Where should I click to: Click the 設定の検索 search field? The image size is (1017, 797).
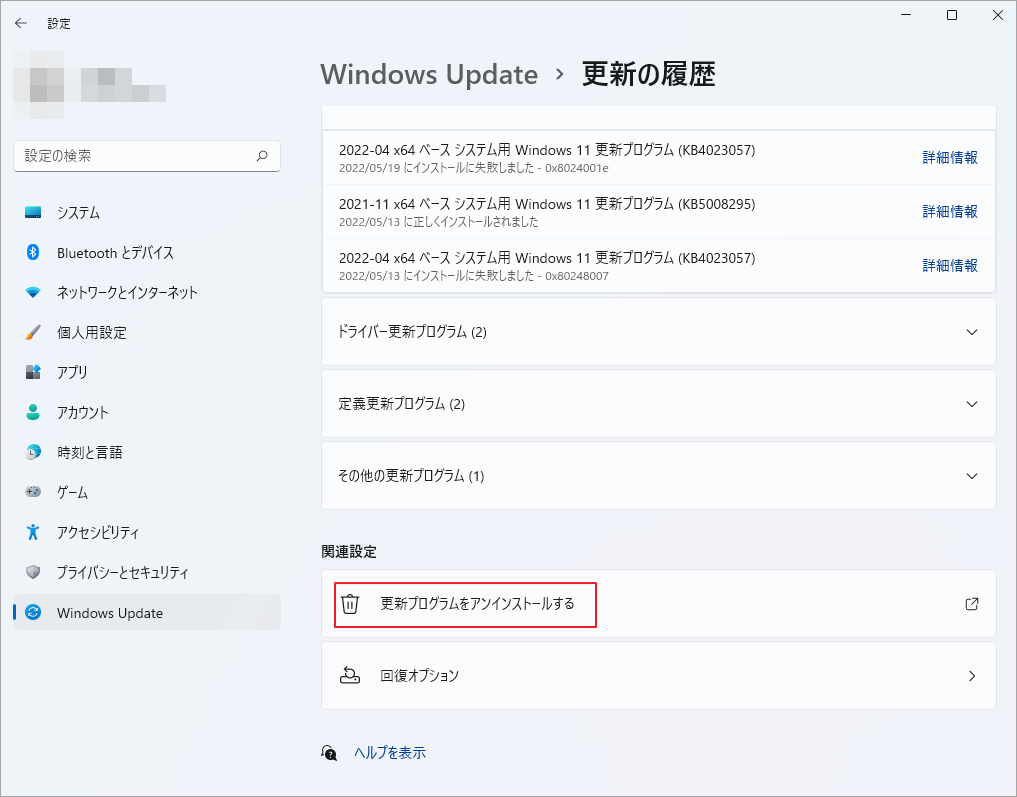(147, 156)
